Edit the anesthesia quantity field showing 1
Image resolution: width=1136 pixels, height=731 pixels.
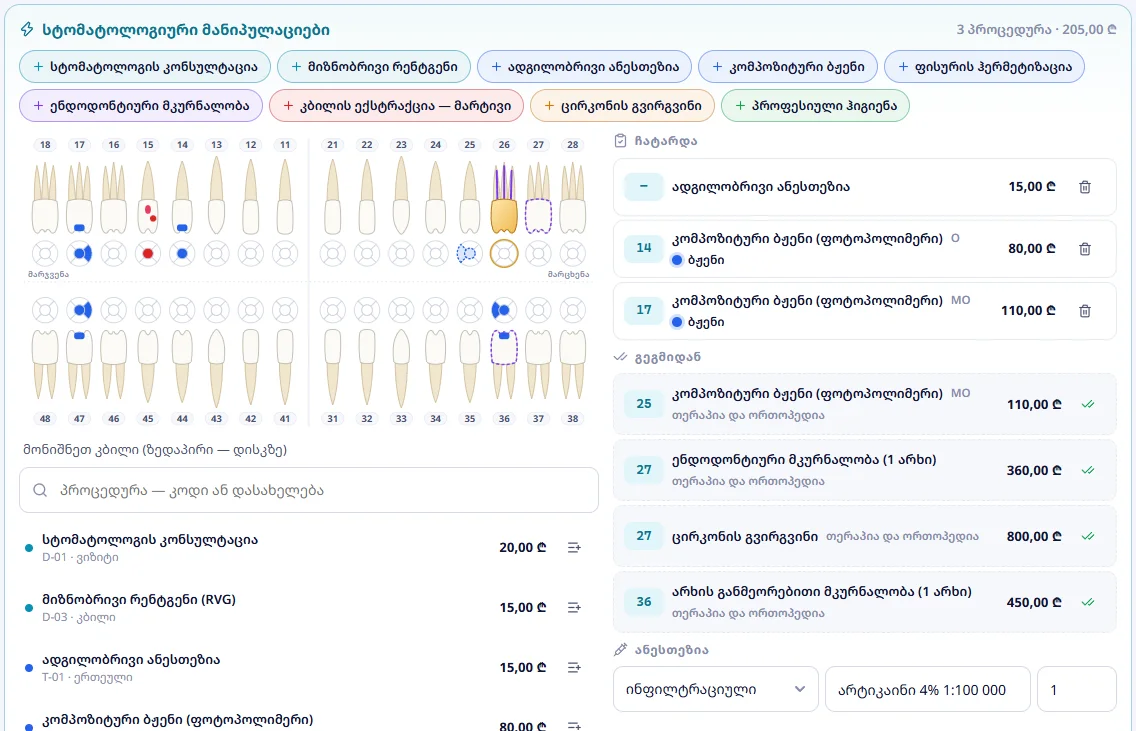click(1077, 689)
